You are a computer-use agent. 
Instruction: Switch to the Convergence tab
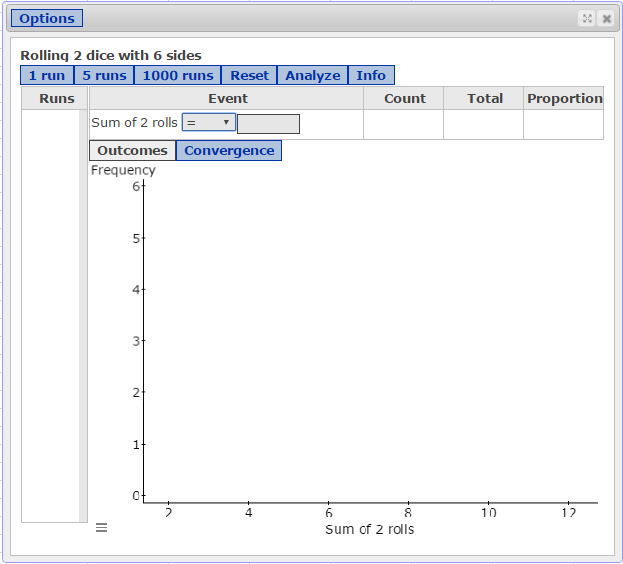[229, 151]
